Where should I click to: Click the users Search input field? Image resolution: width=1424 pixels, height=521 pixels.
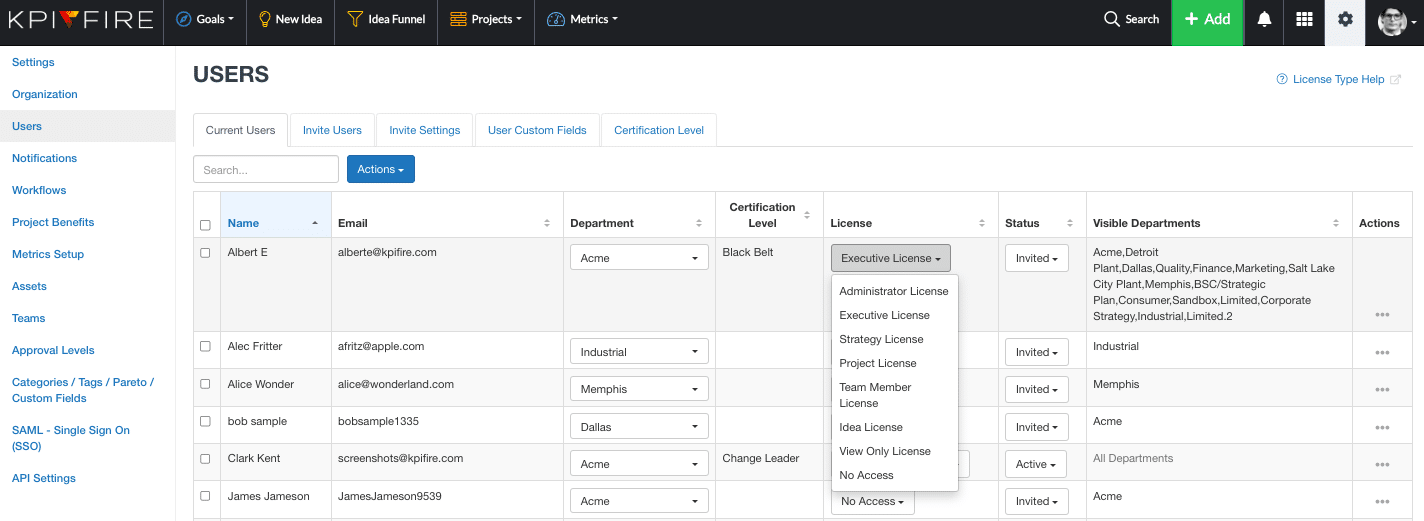pyautogui.click(x=266, y=170)
